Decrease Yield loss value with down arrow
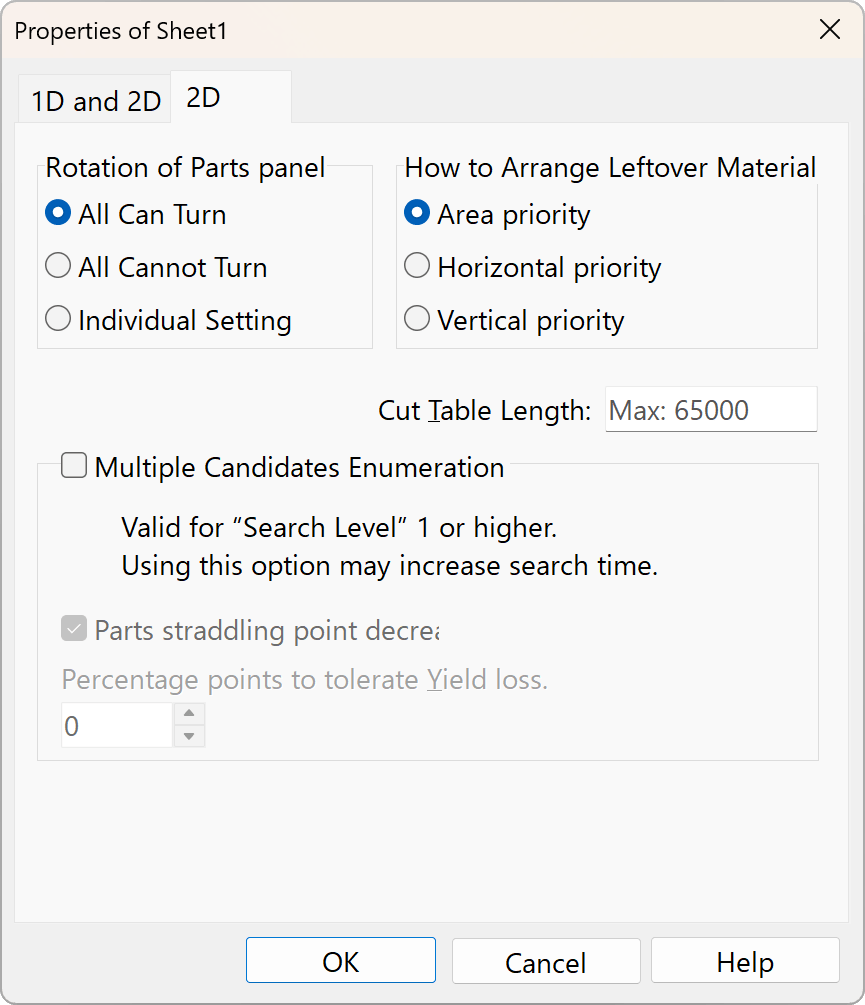 pyautogui.click(x=189, y=736)
